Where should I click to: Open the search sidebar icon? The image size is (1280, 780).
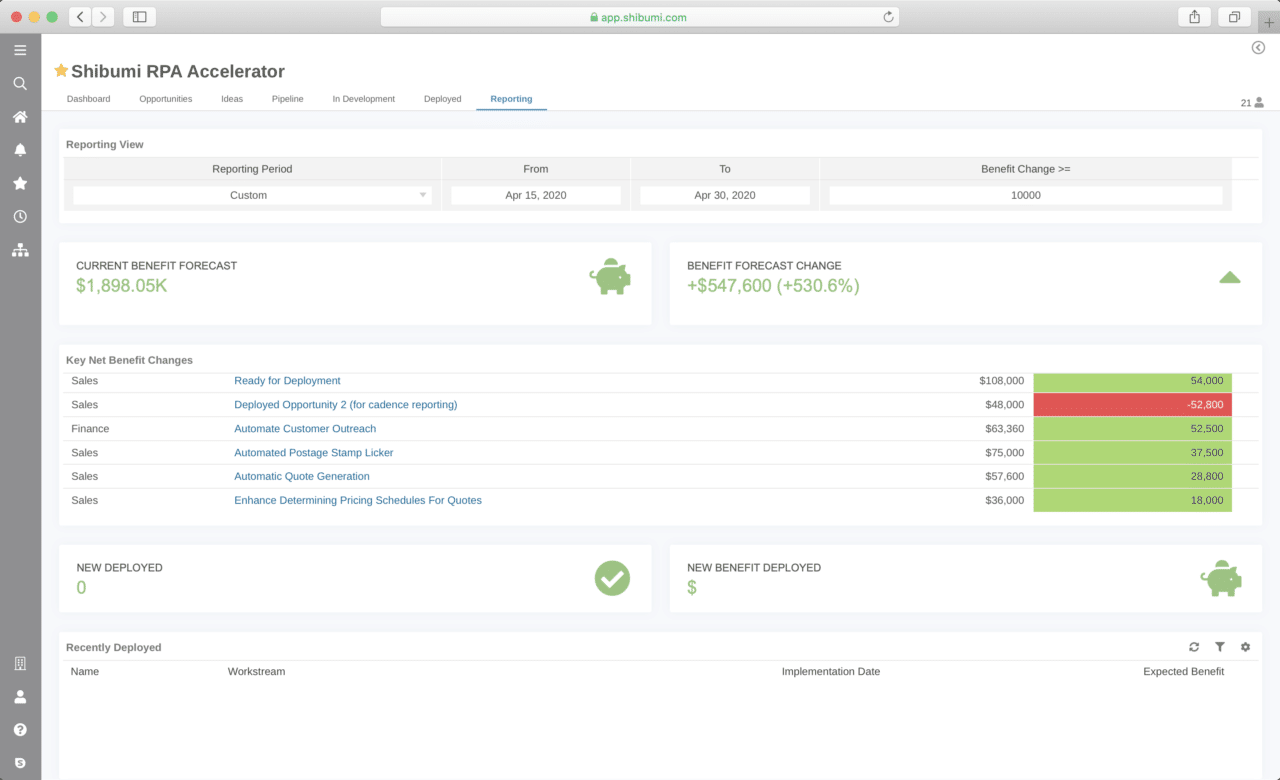click(20, 83)
